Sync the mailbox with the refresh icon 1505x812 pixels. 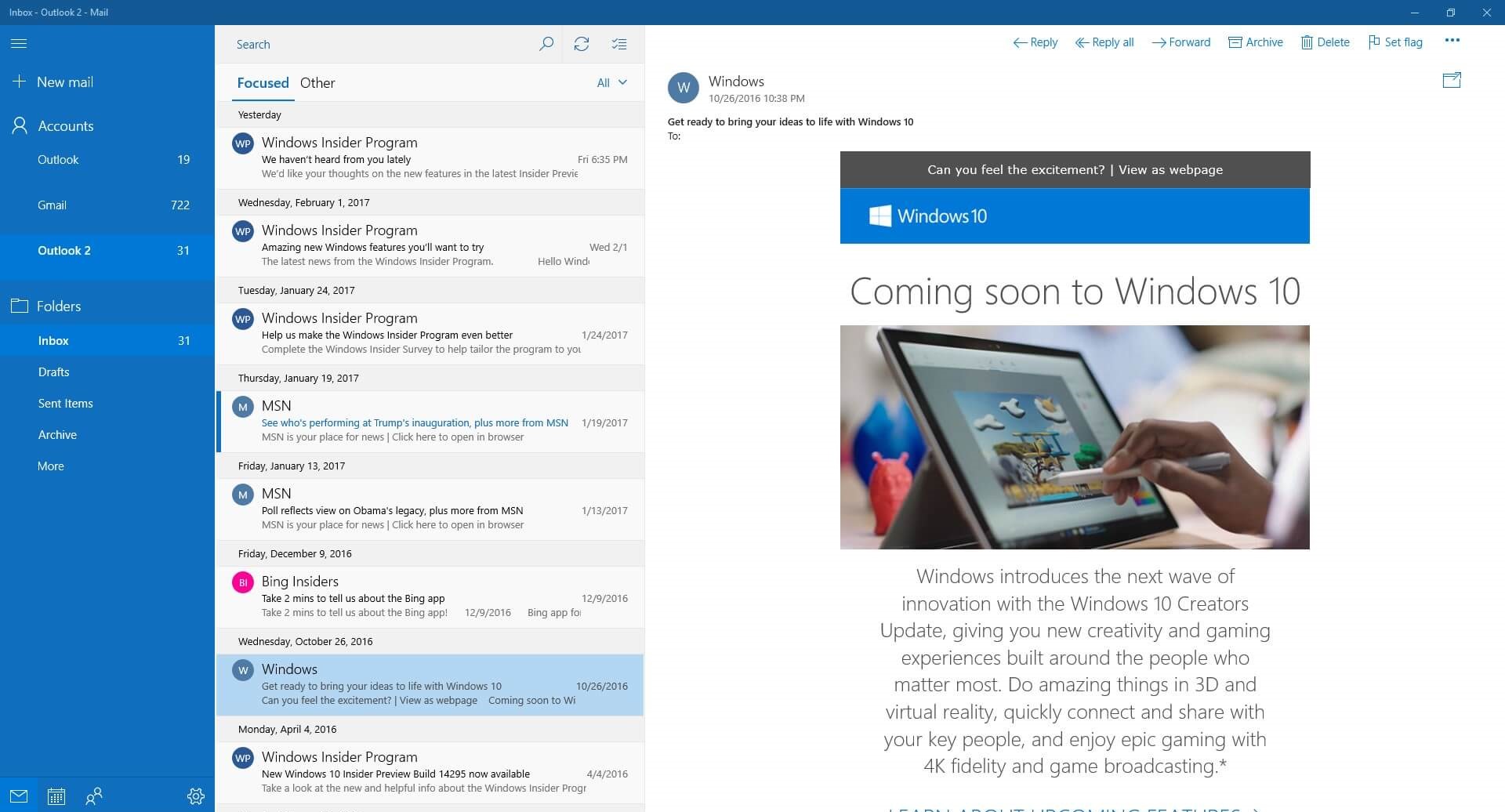(582, 44)
